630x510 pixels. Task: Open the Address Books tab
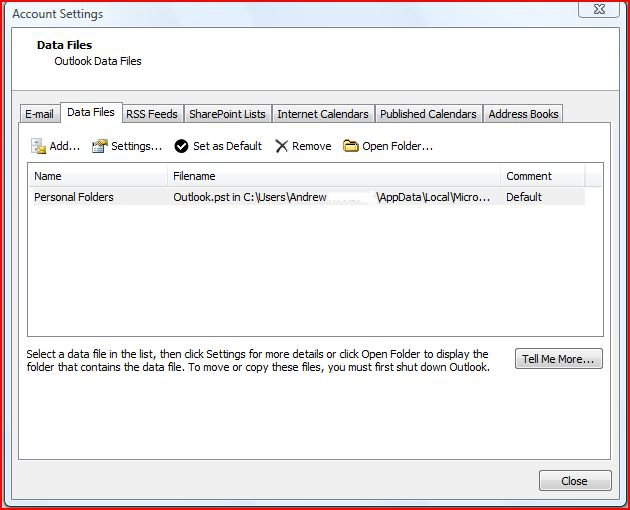[523, 114]
